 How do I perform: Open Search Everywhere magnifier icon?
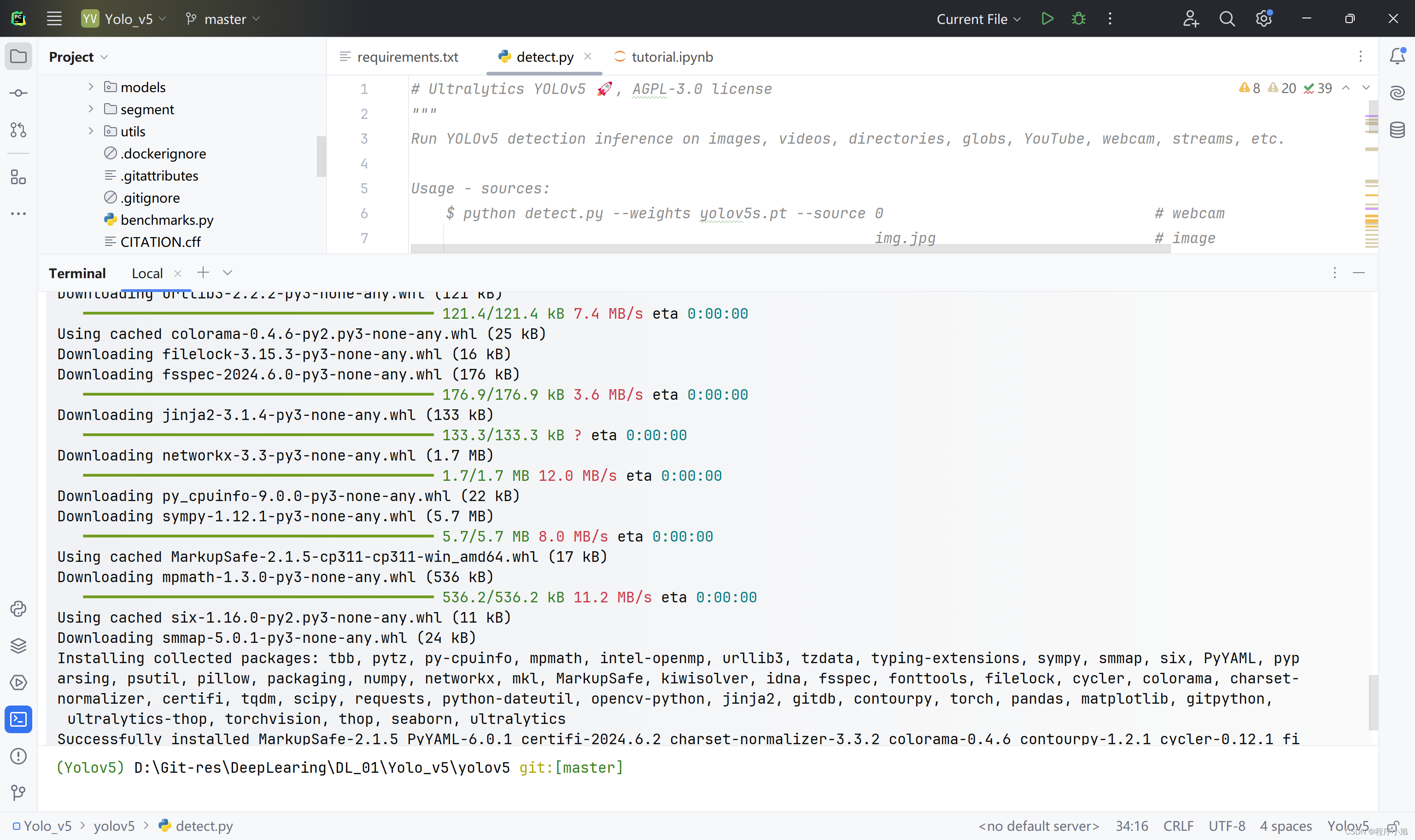(1227, 19)
